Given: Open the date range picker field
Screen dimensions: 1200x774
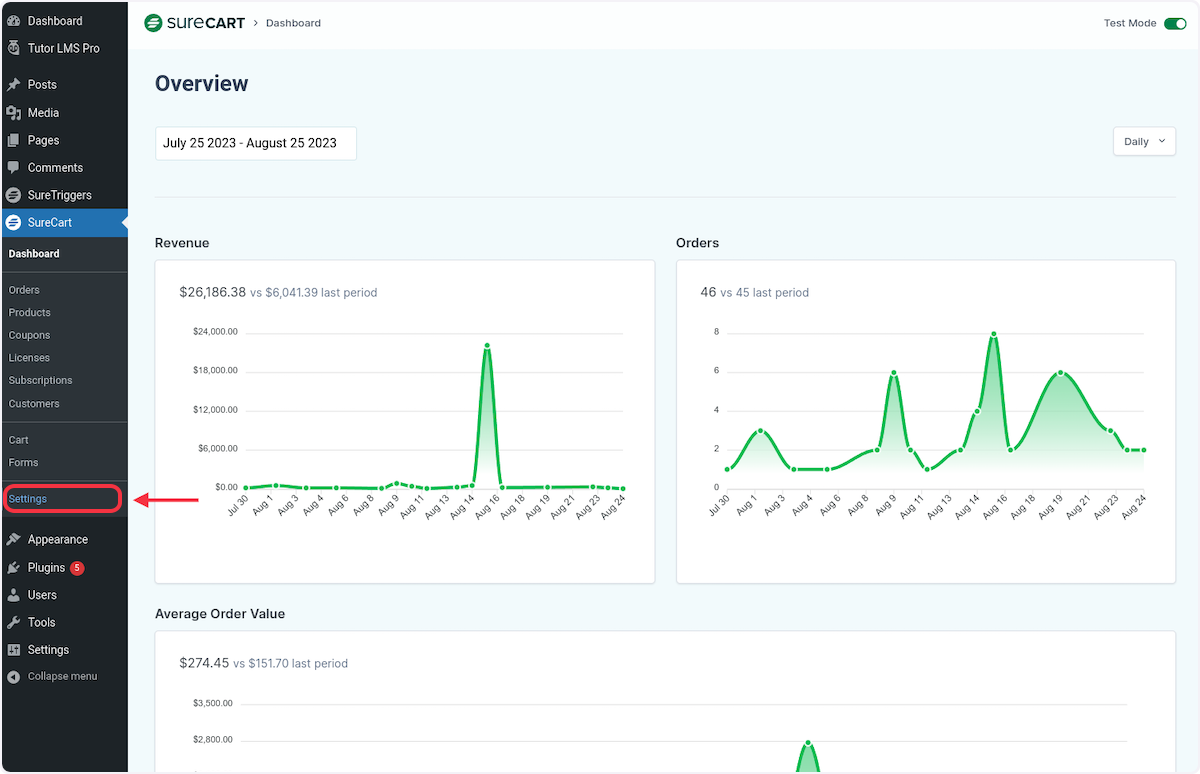Looking at the screenshot, I should (255, 143).
